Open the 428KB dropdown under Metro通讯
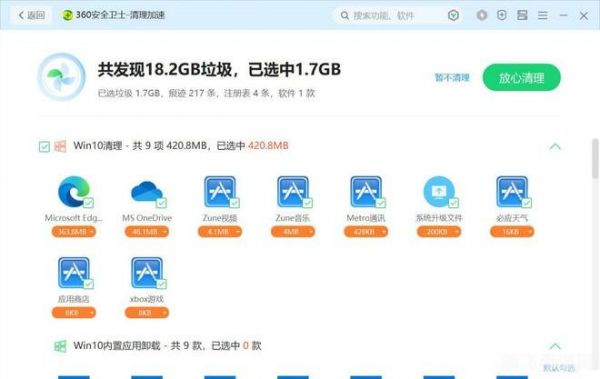 366,232
